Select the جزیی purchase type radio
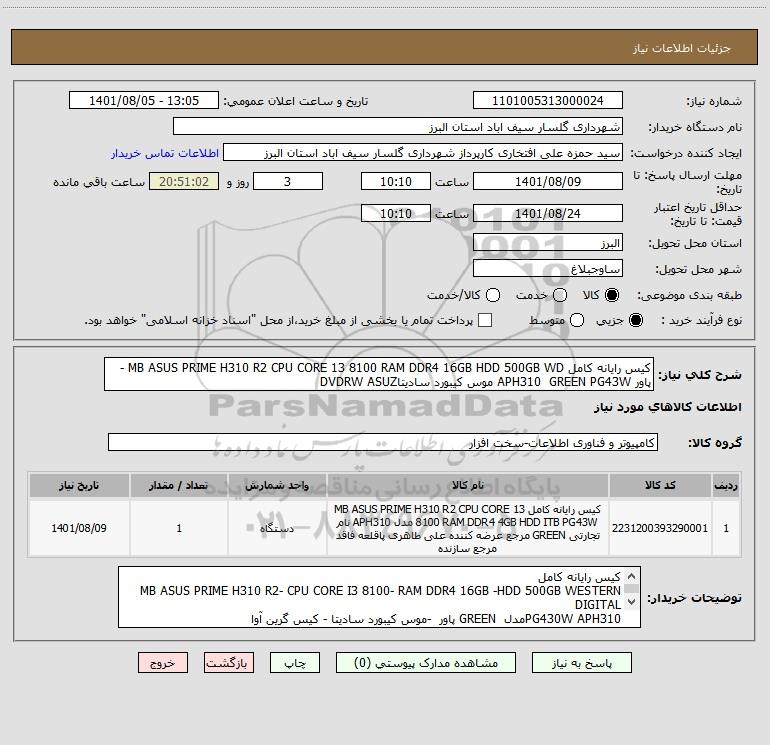The height and width of the screenshot is (745, 770). [635, 320]
